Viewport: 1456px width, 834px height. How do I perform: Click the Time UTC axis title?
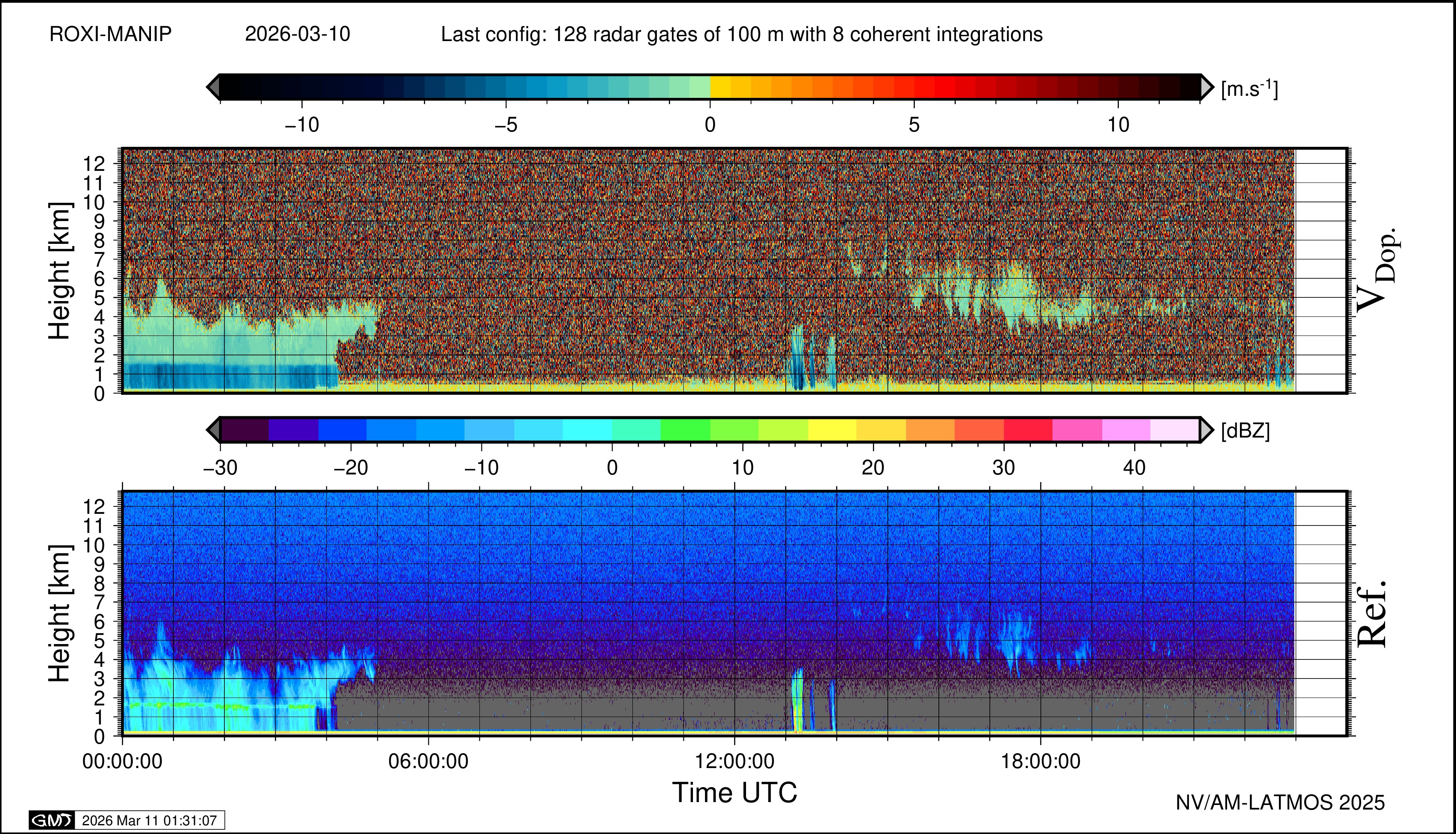point(734,793)
